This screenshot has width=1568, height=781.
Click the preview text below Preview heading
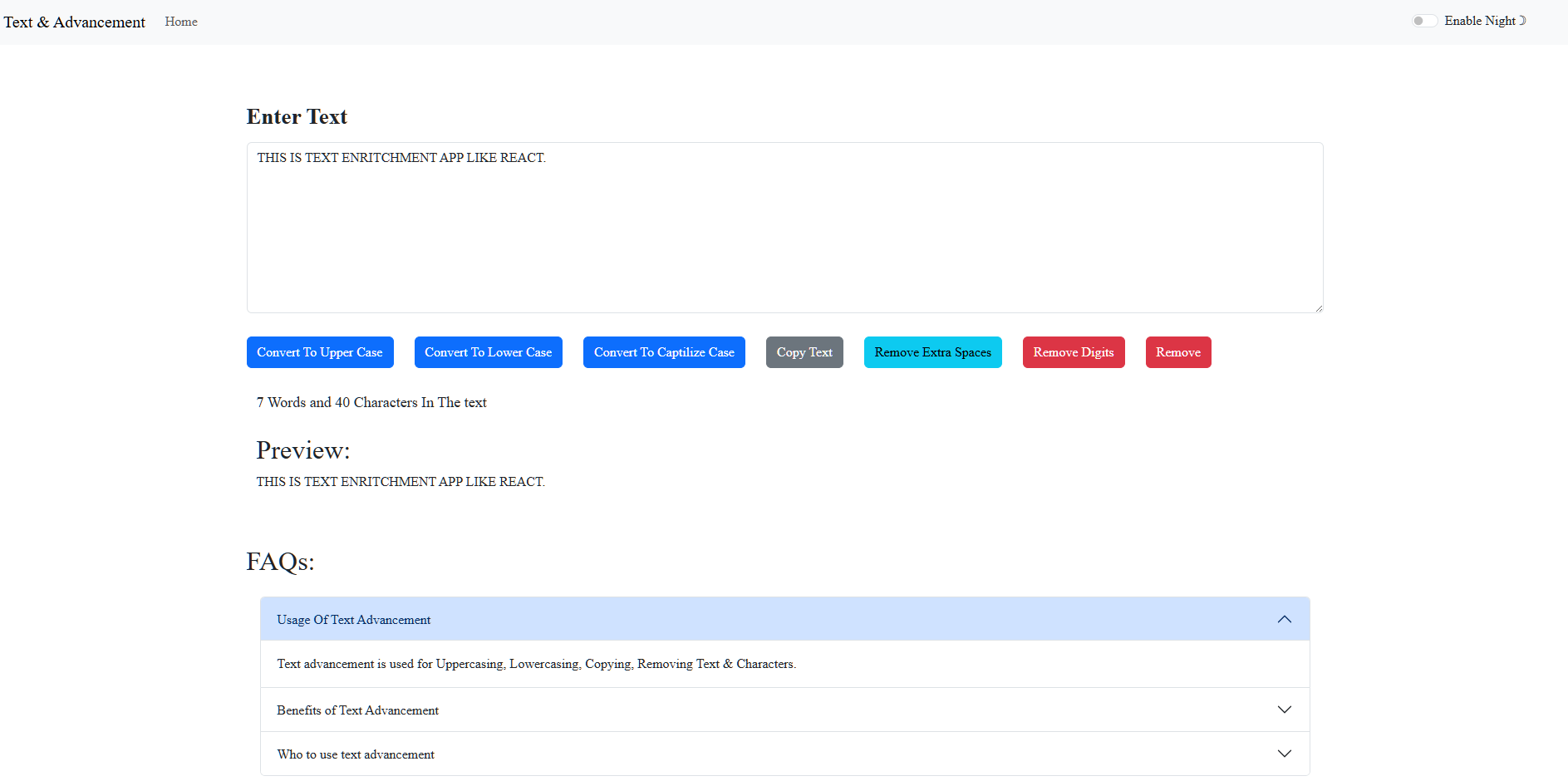click(401, 482)
